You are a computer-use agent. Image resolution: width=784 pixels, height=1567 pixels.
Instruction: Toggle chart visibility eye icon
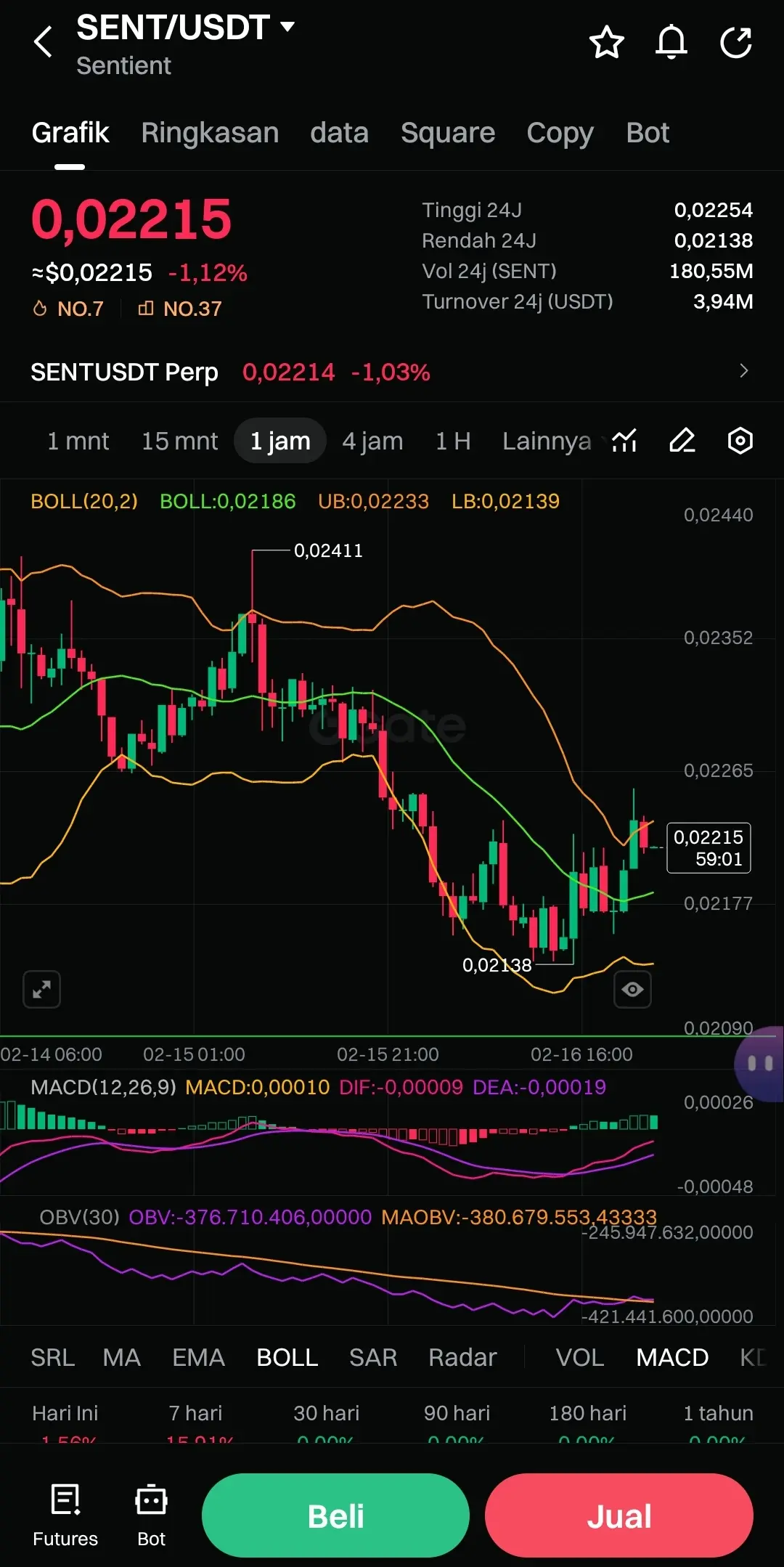point(632,989)
